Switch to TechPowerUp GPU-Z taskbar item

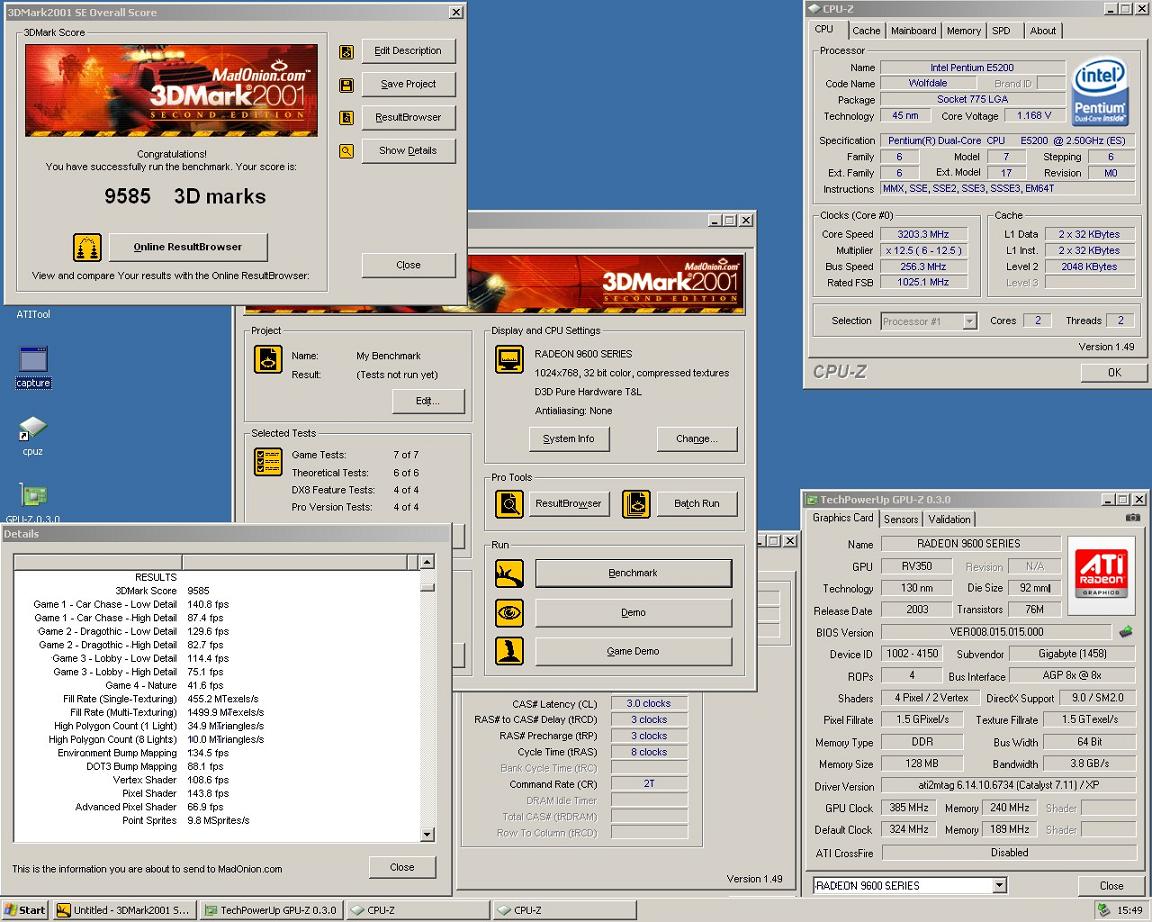271,910
